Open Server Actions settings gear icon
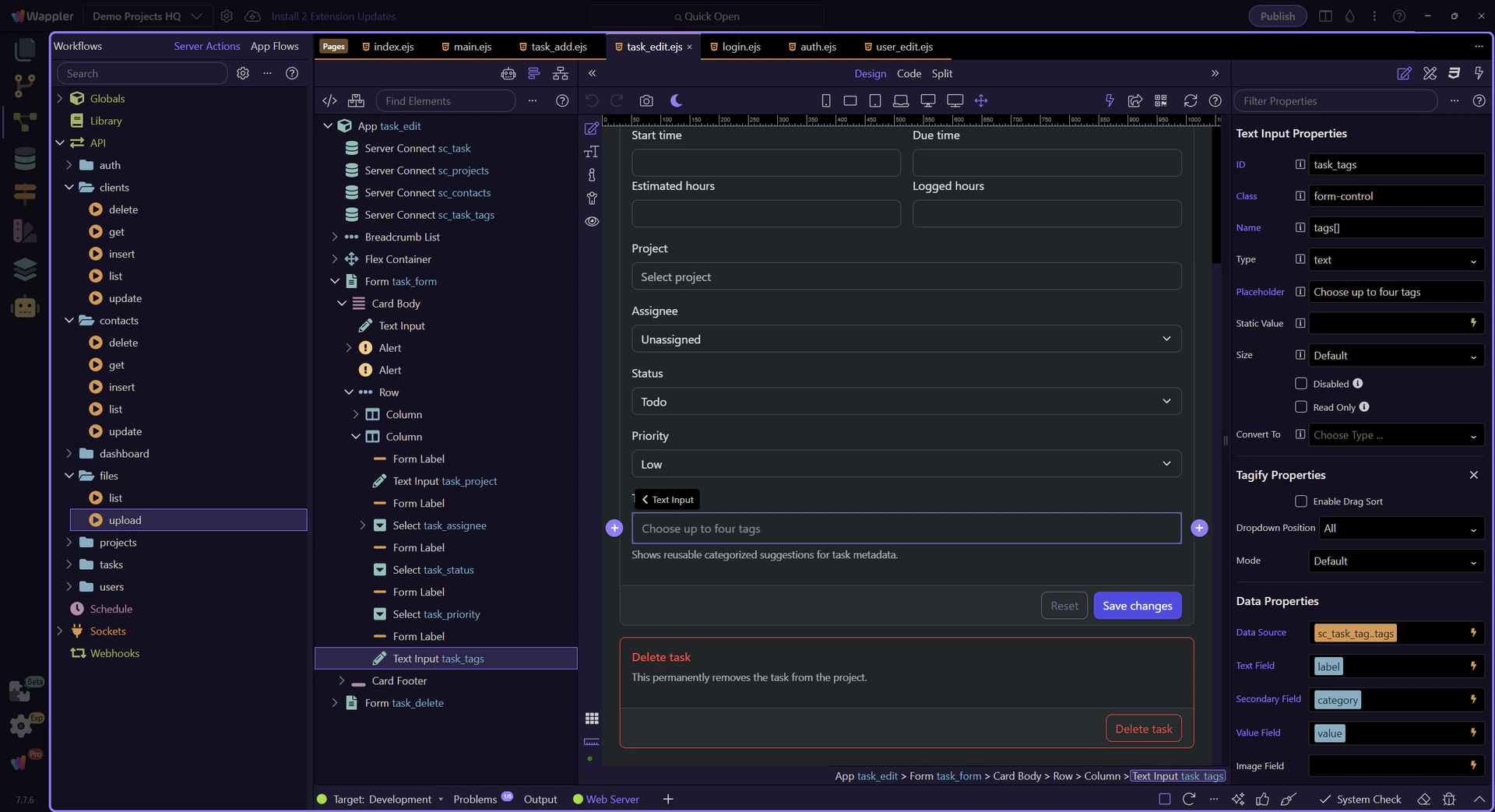Screen dimensions: 1495x812 coord(243,73)
